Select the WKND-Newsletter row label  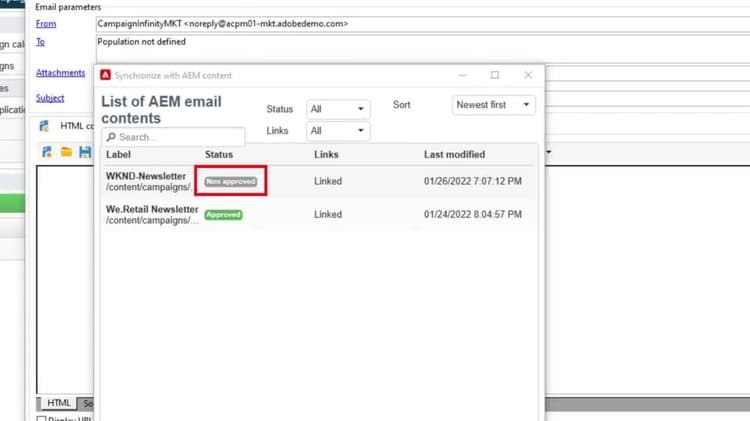point(146,176)
